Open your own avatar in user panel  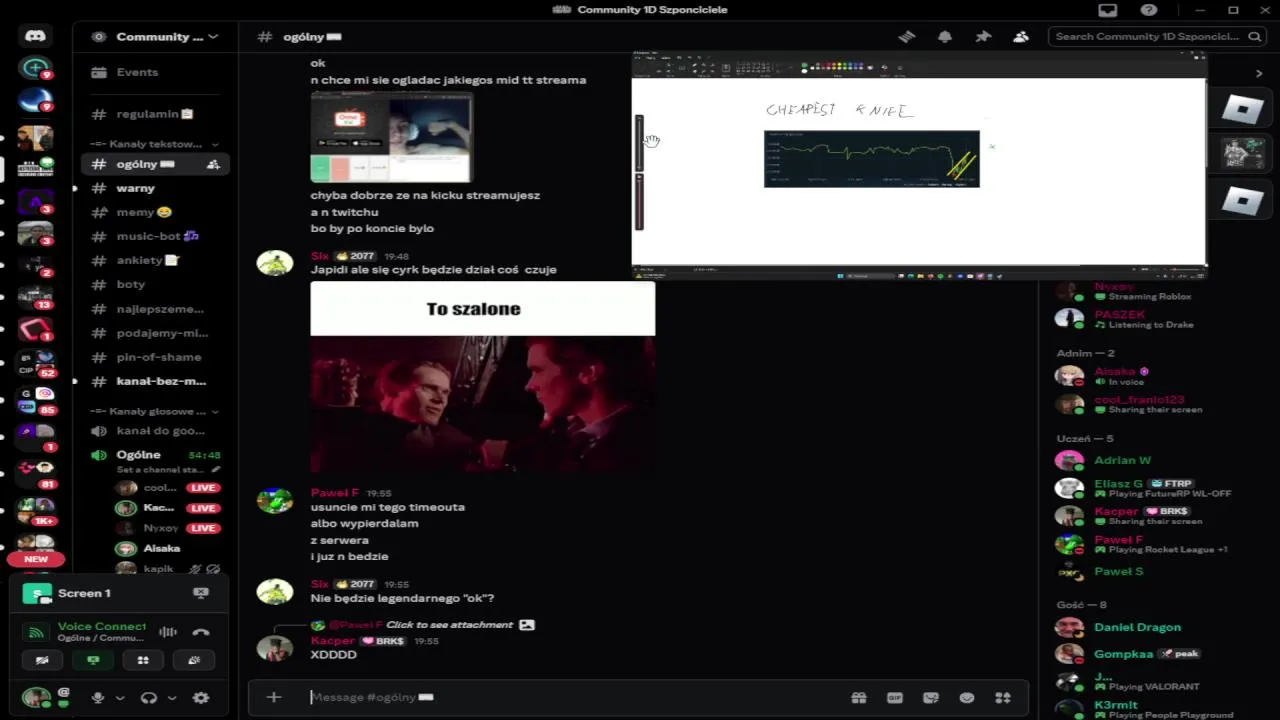tap(36, 698)
